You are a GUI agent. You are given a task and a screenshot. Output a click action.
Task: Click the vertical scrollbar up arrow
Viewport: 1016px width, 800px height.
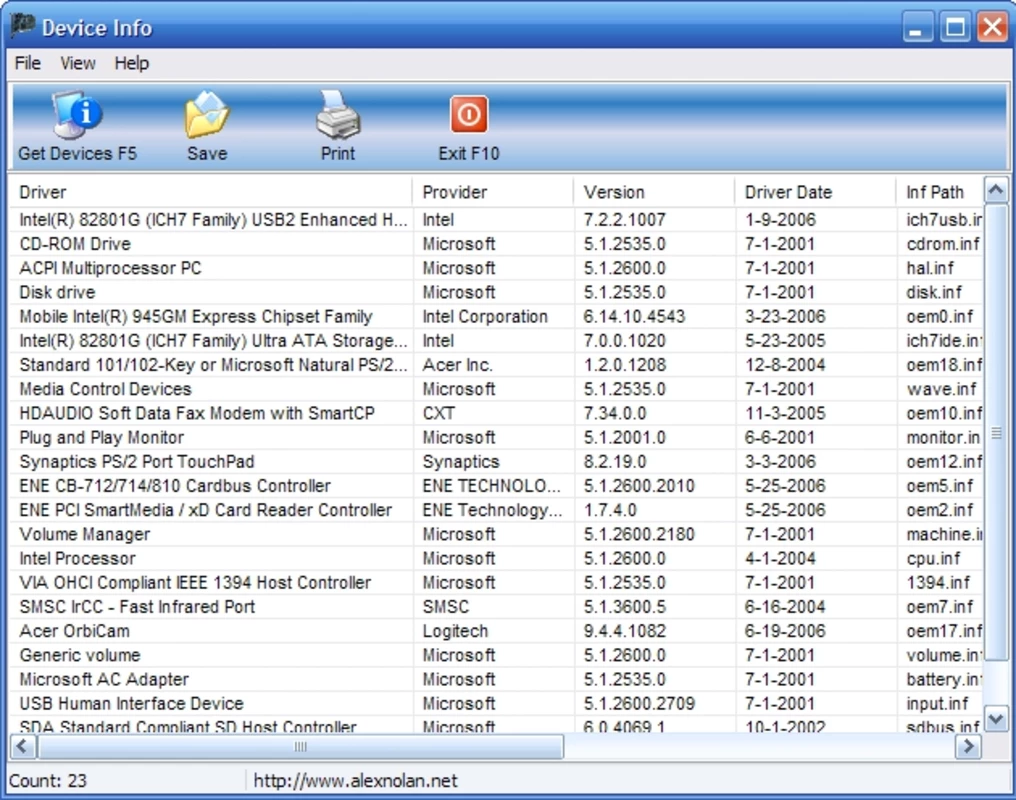996,190
